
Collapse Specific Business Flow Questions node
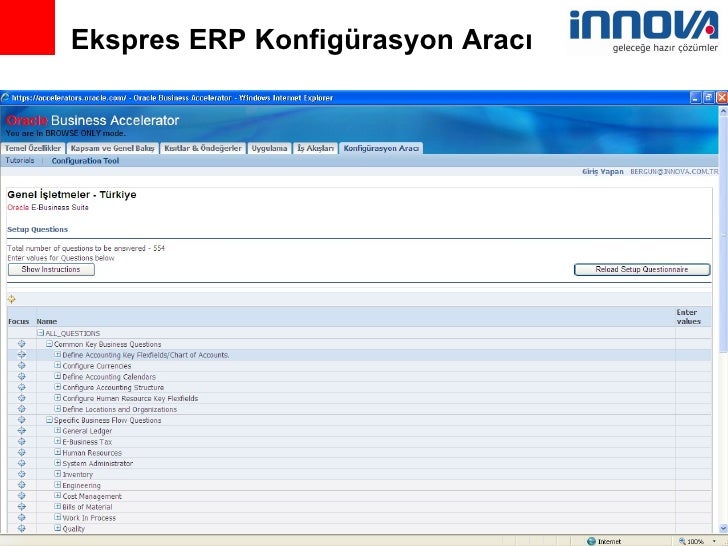coord(49,420)
